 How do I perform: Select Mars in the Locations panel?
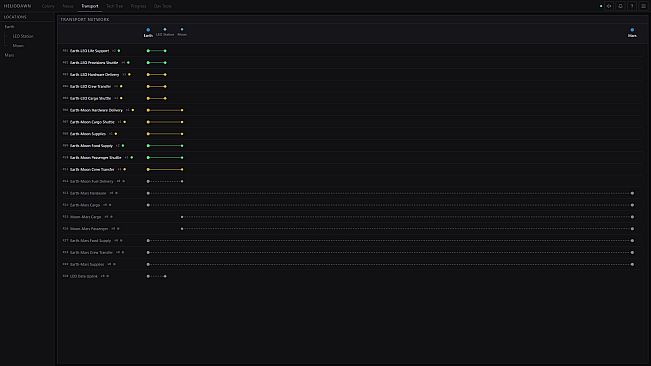click(x=9, y=55)
